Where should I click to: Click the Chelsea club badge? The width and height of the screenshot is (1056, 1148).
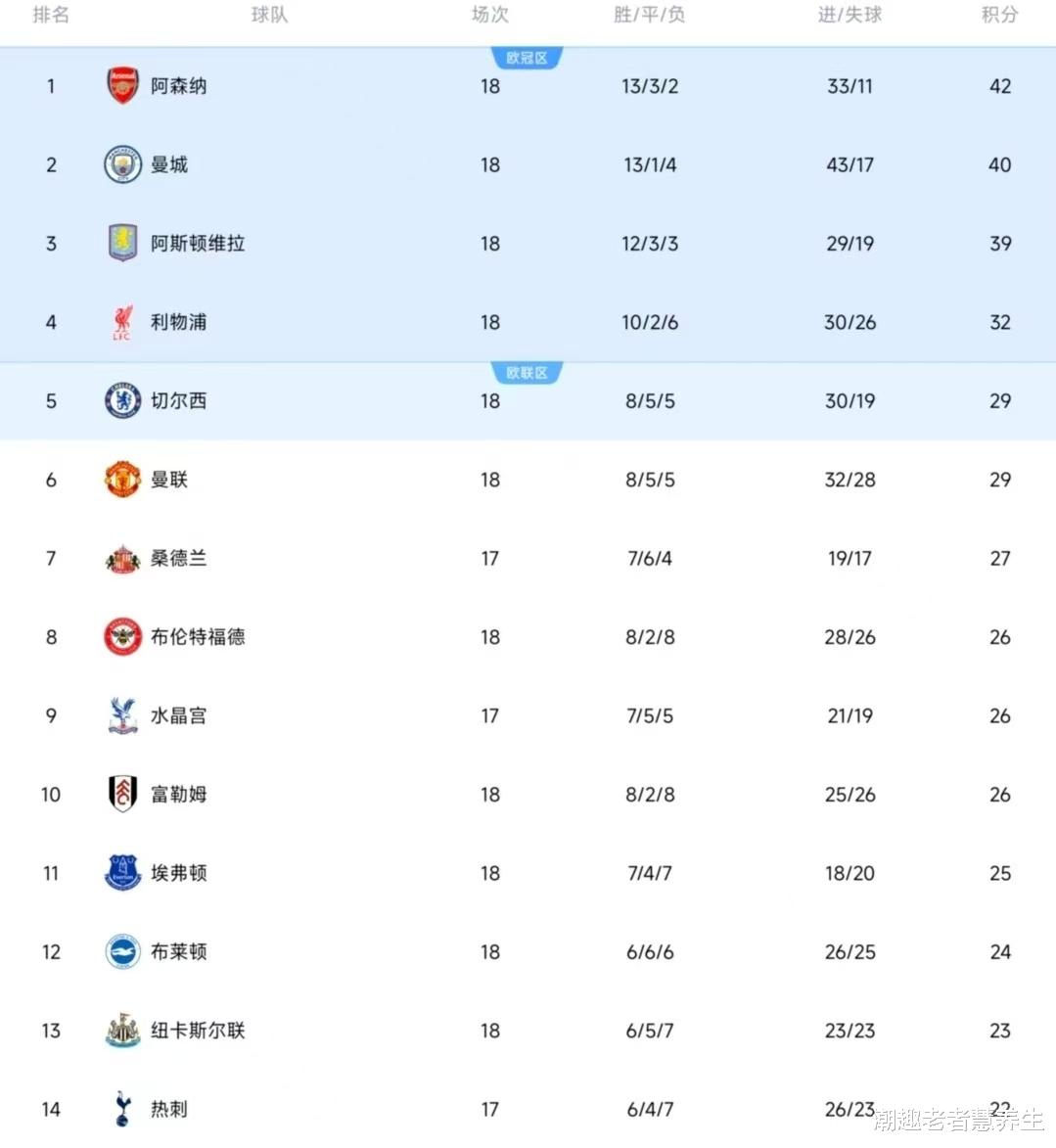122,400
